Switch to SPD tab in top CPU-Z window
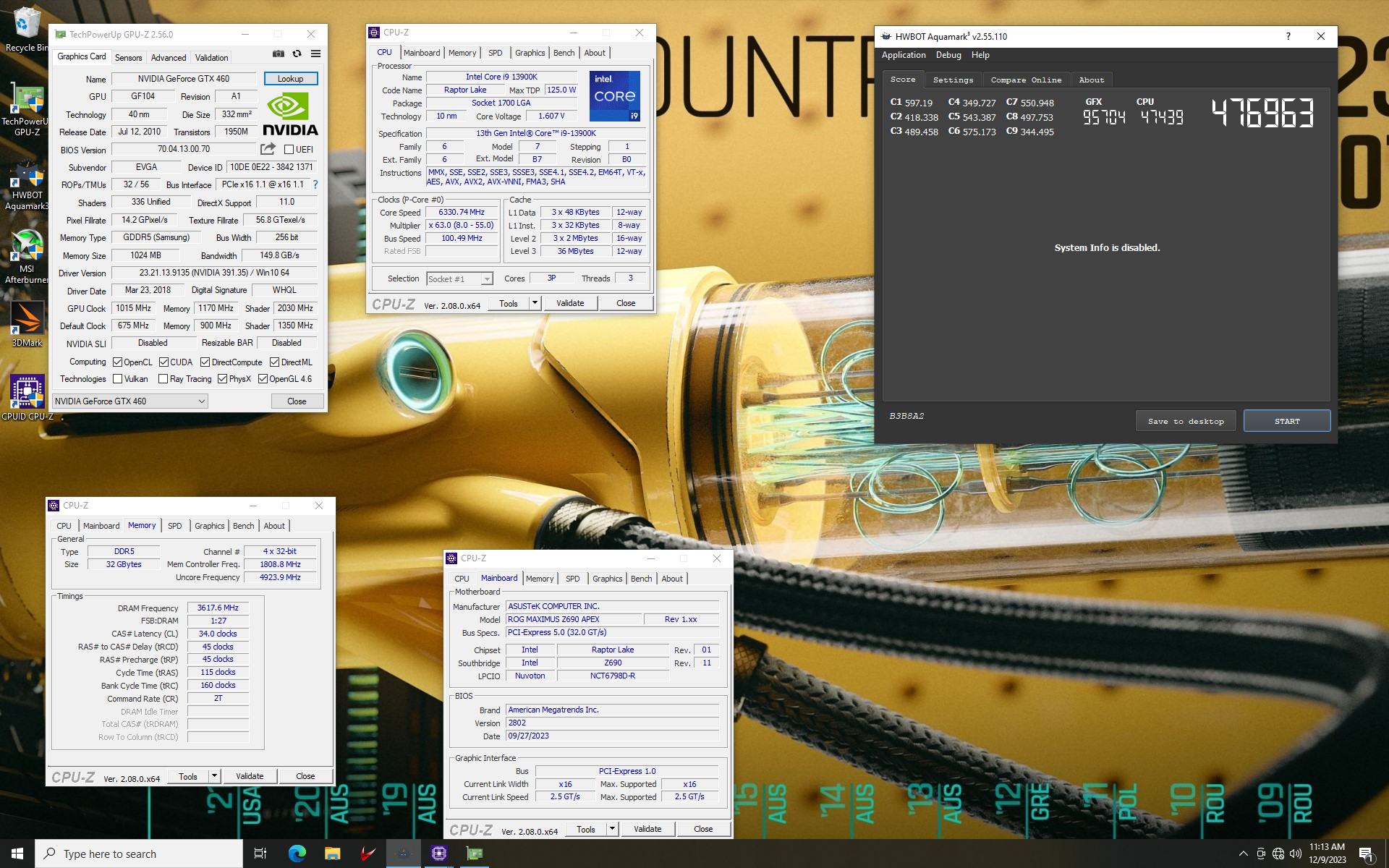 496,53
